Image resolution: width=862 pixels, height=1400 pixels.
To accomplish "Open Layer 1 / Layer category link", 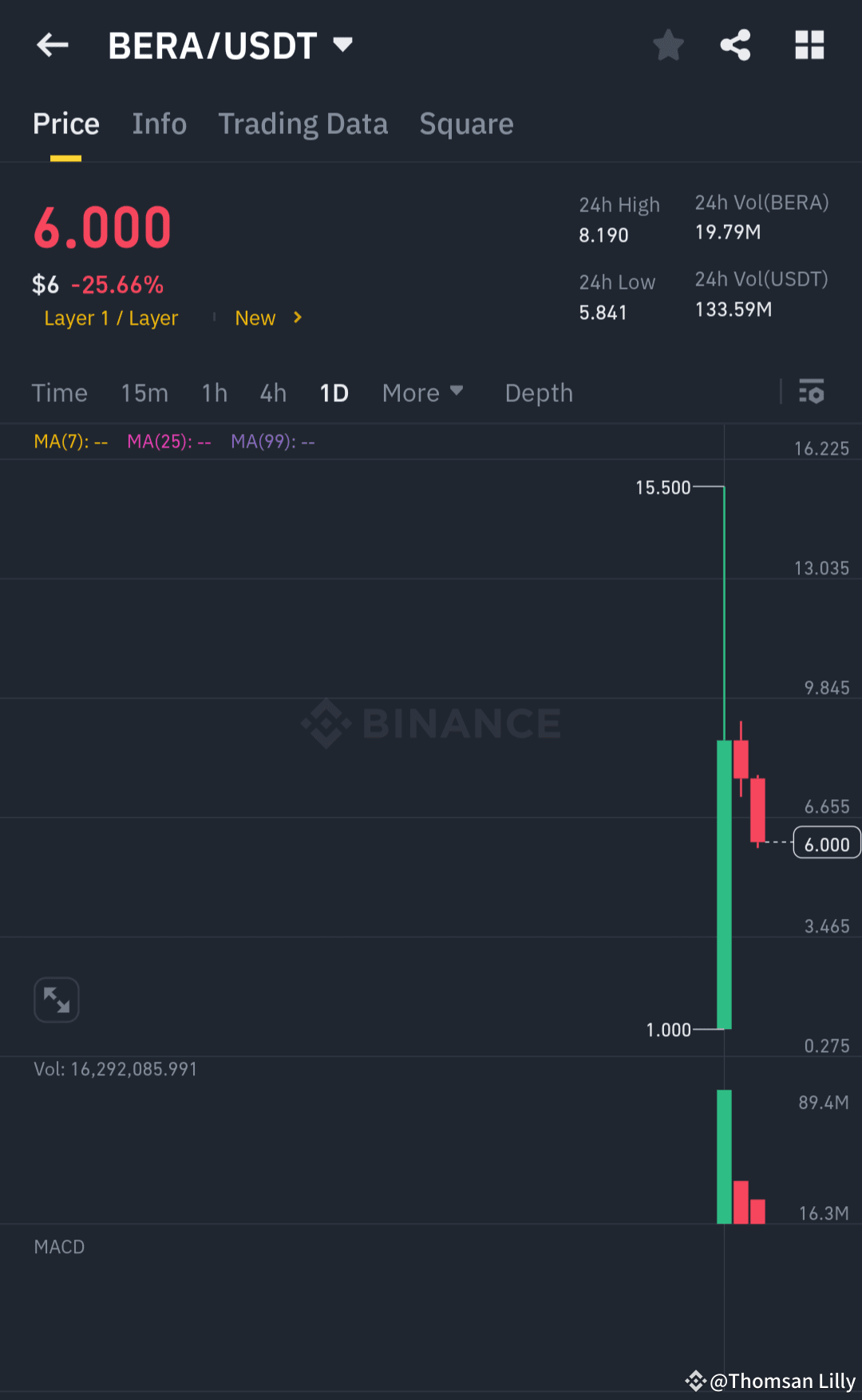I will (x=111, y=318).
